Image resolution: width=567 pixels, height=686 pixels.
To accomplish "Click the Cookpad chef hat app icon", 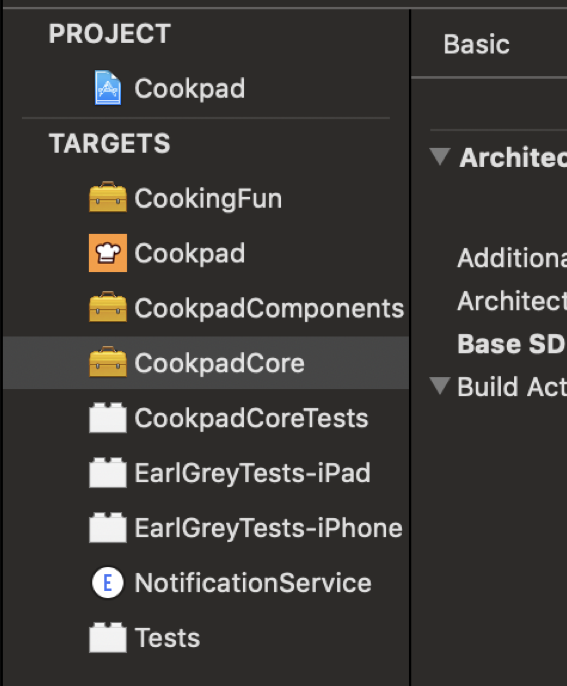I will coord(108,253).
